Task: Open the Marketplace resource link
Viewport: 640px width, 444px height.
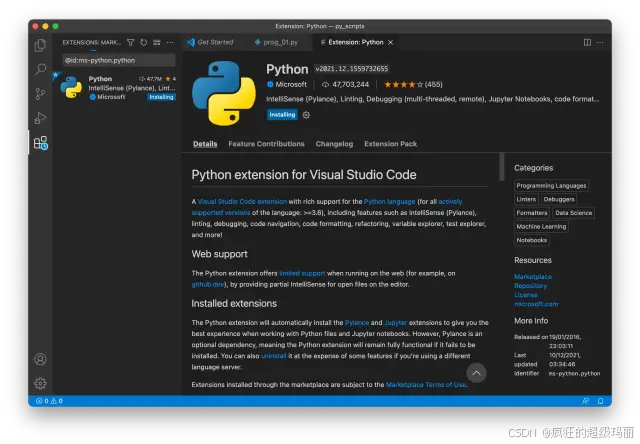Action: (x=533, y=277)
